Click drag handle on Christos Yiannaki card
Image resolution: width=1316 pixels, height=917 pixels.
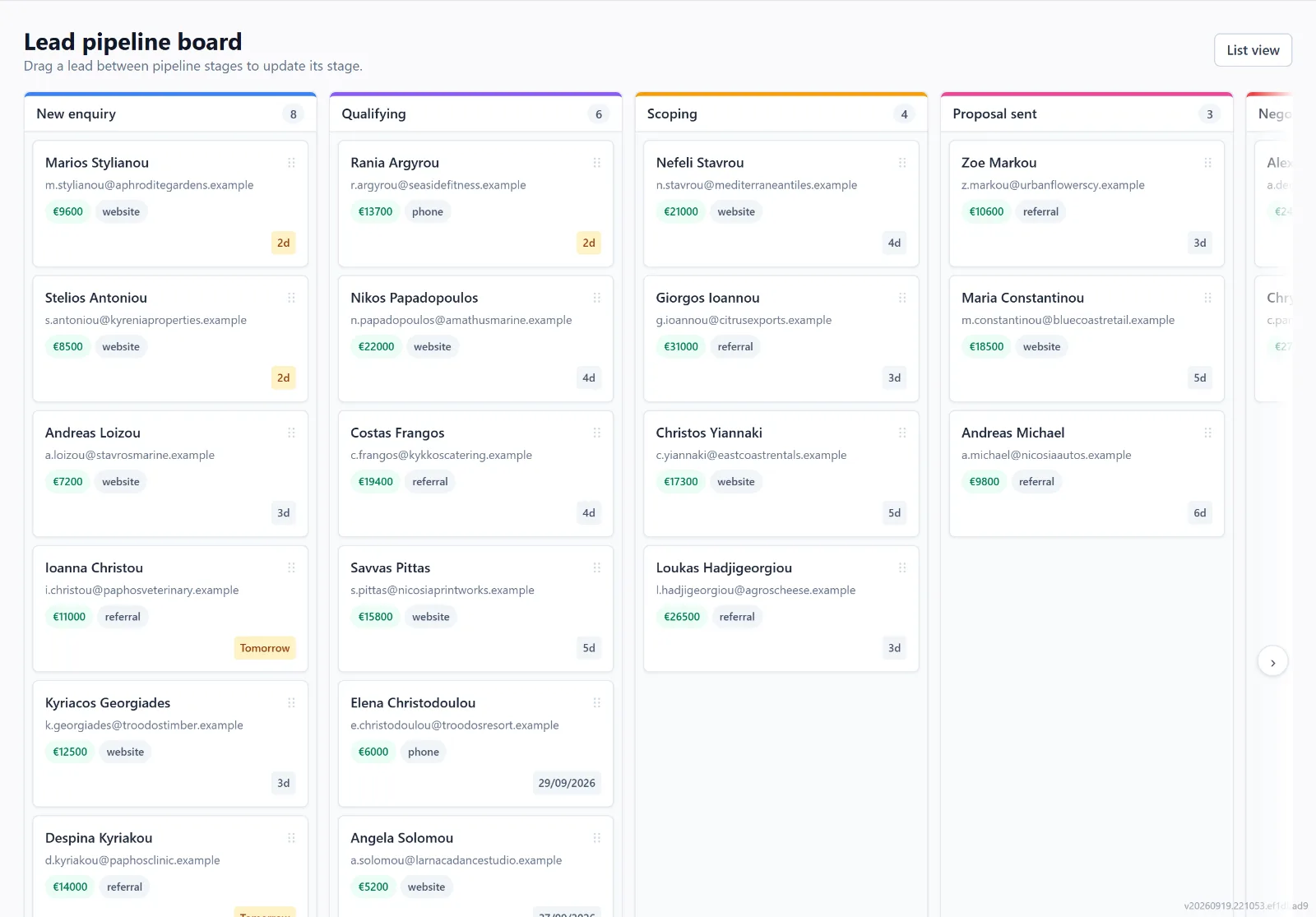(x=902, y=433)
